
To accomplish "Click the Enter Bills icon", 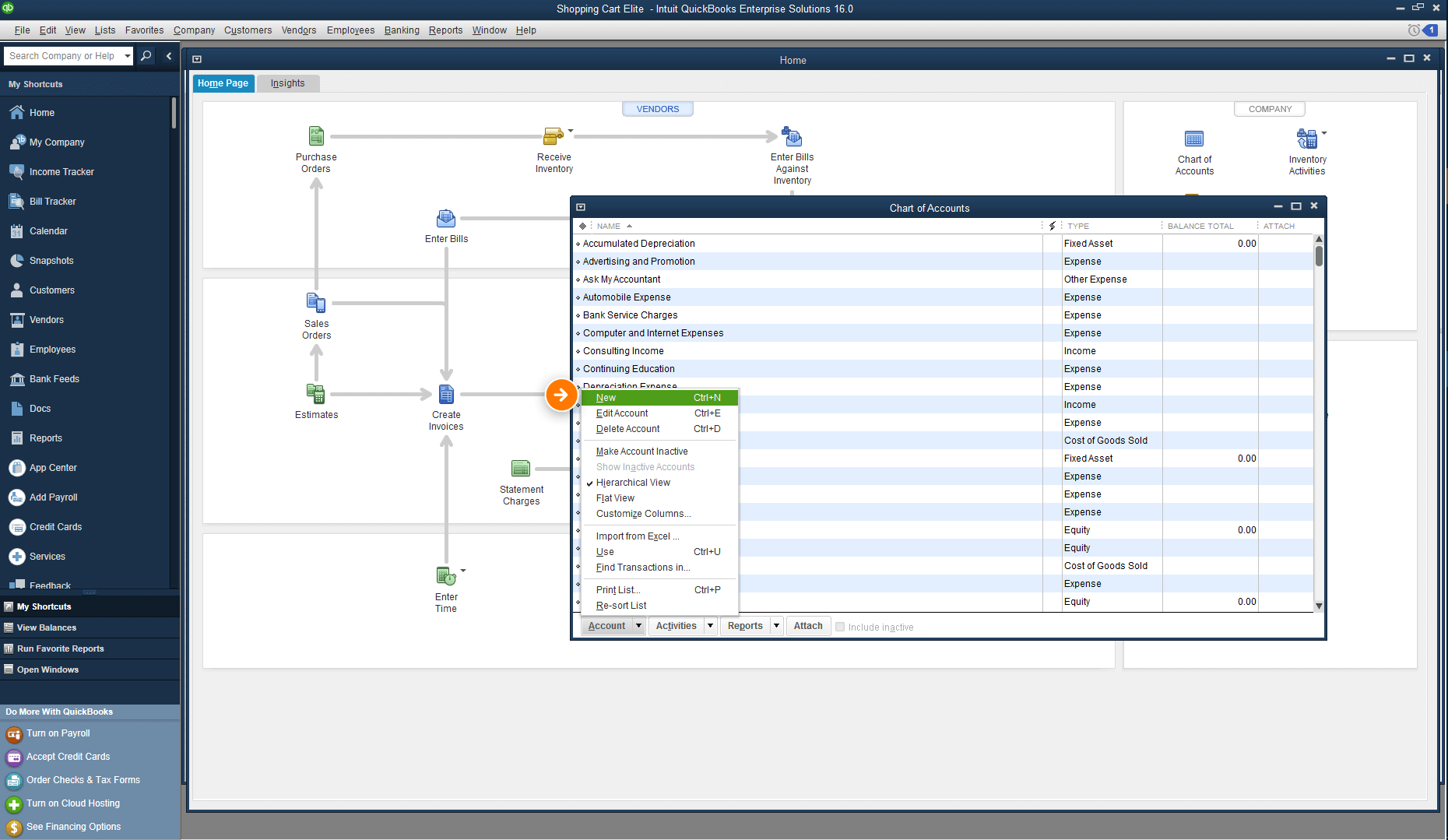I will (x=446, y=218).
